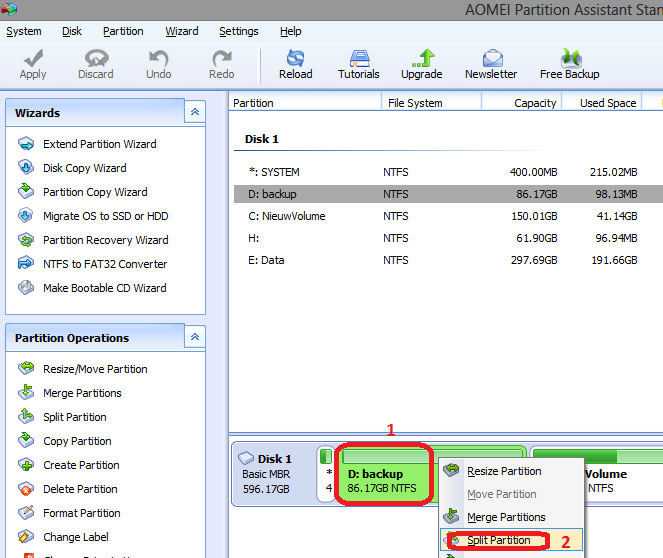Click Create Partition sidebar icon

[x=26, y=465]
